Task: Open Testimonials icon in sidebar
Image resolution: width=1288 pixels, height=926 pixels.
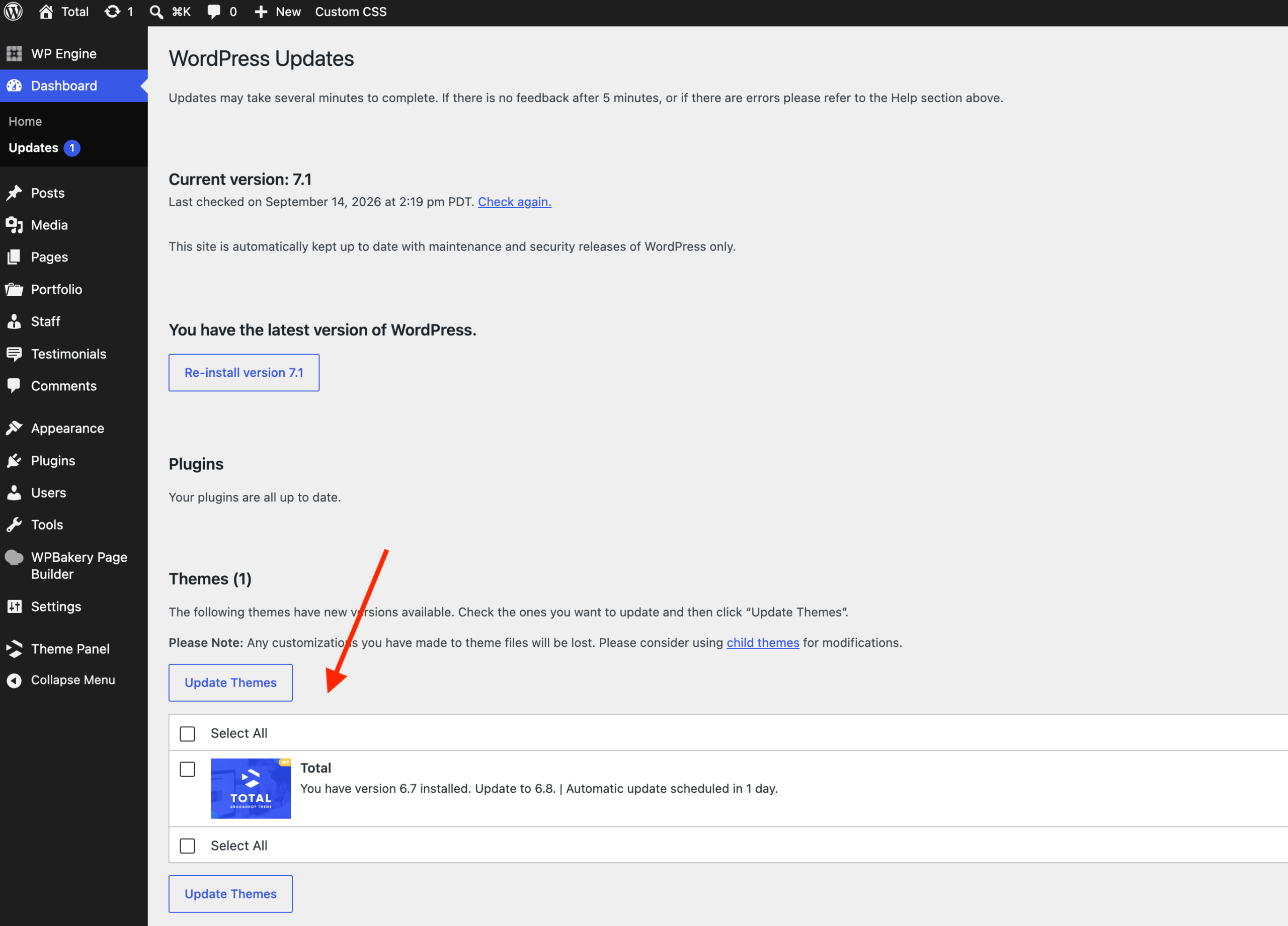Action: coord(14,354)
